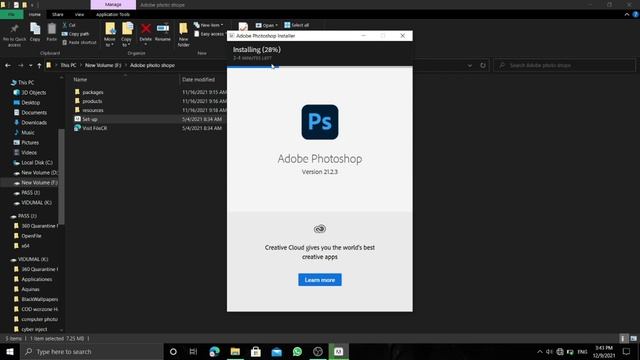Select Pictures in navigation pane

click(x=30, y=142)
